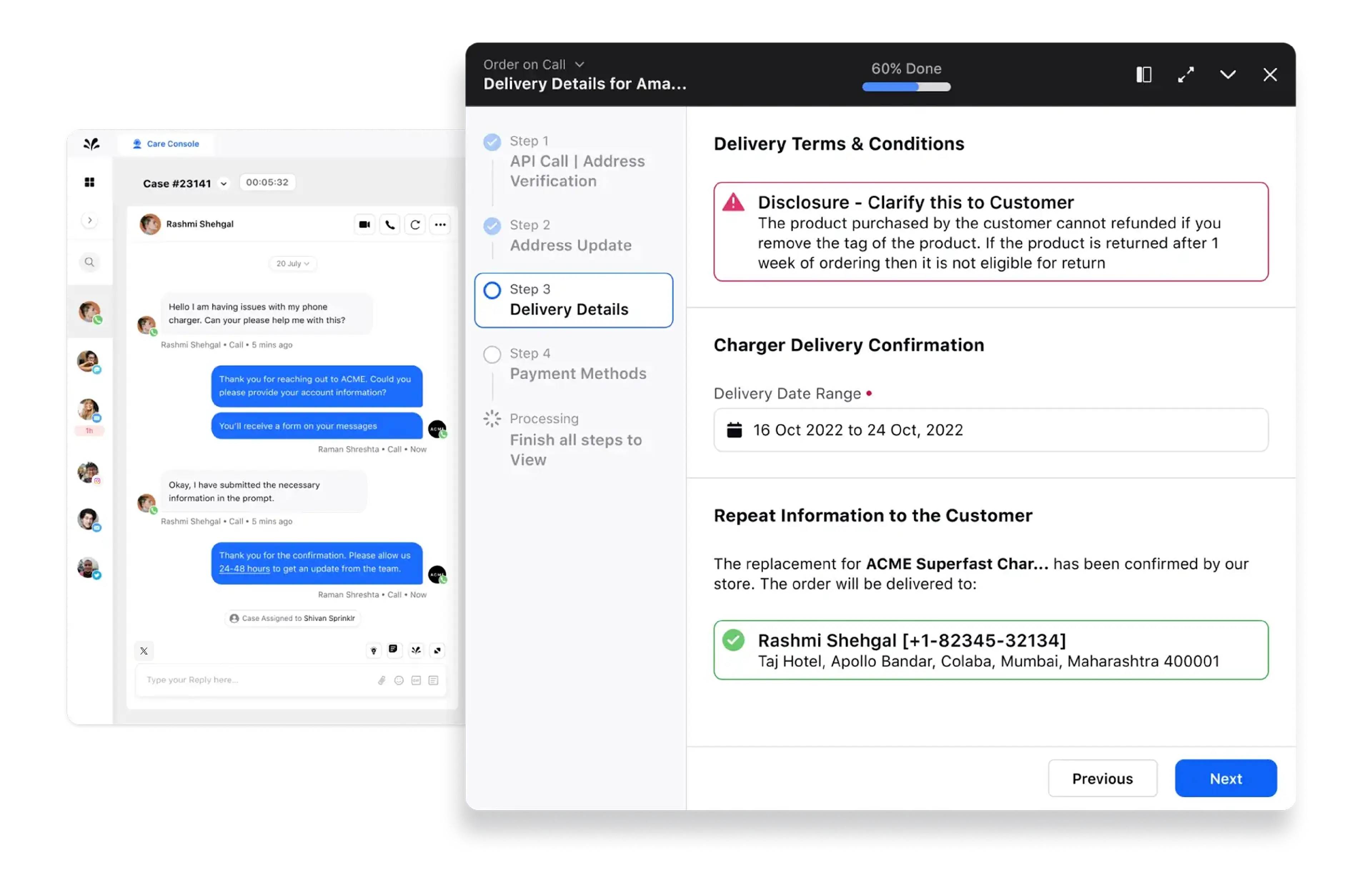The height and width of the screenshot is (893, 1372).
Task: Click the phone call icon
Action: click(390, 224)
